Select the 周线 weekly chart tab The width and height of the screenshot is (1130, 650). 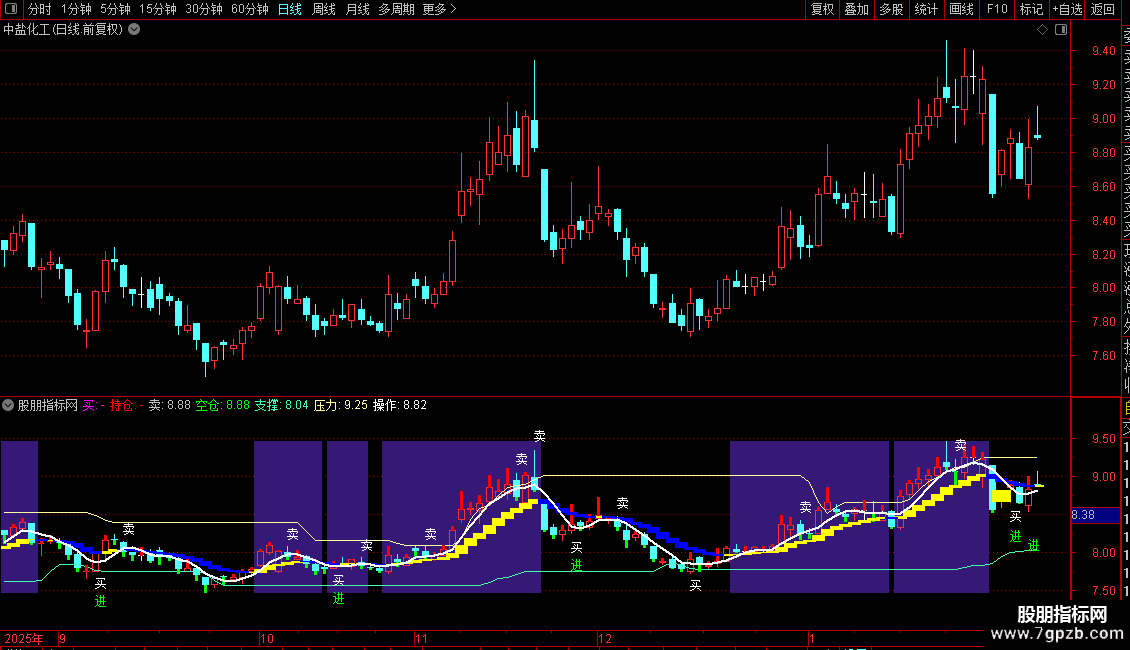pos(324,9)
